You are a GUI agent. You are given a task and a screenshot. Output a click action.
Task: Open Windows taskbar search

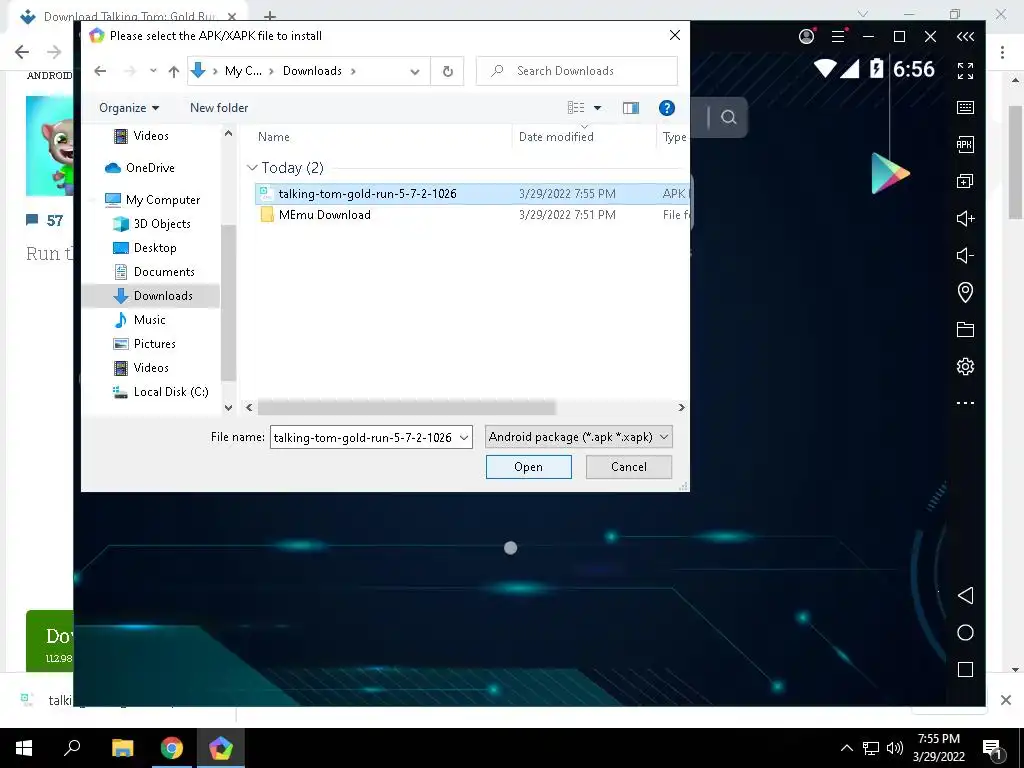72,747
